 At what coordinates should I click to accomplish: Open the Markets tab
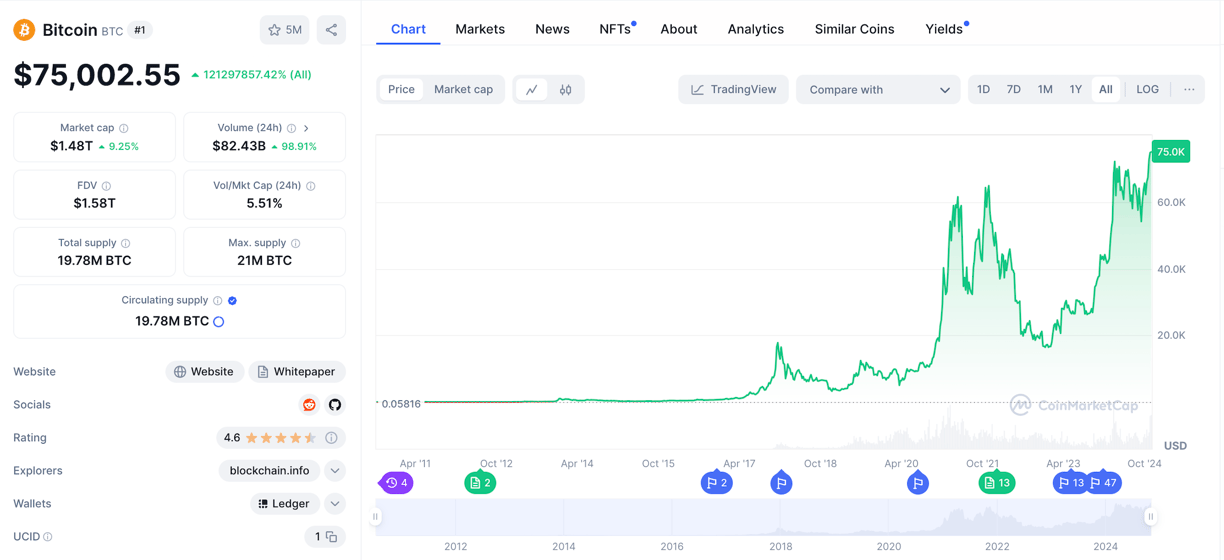pos(480,29)
